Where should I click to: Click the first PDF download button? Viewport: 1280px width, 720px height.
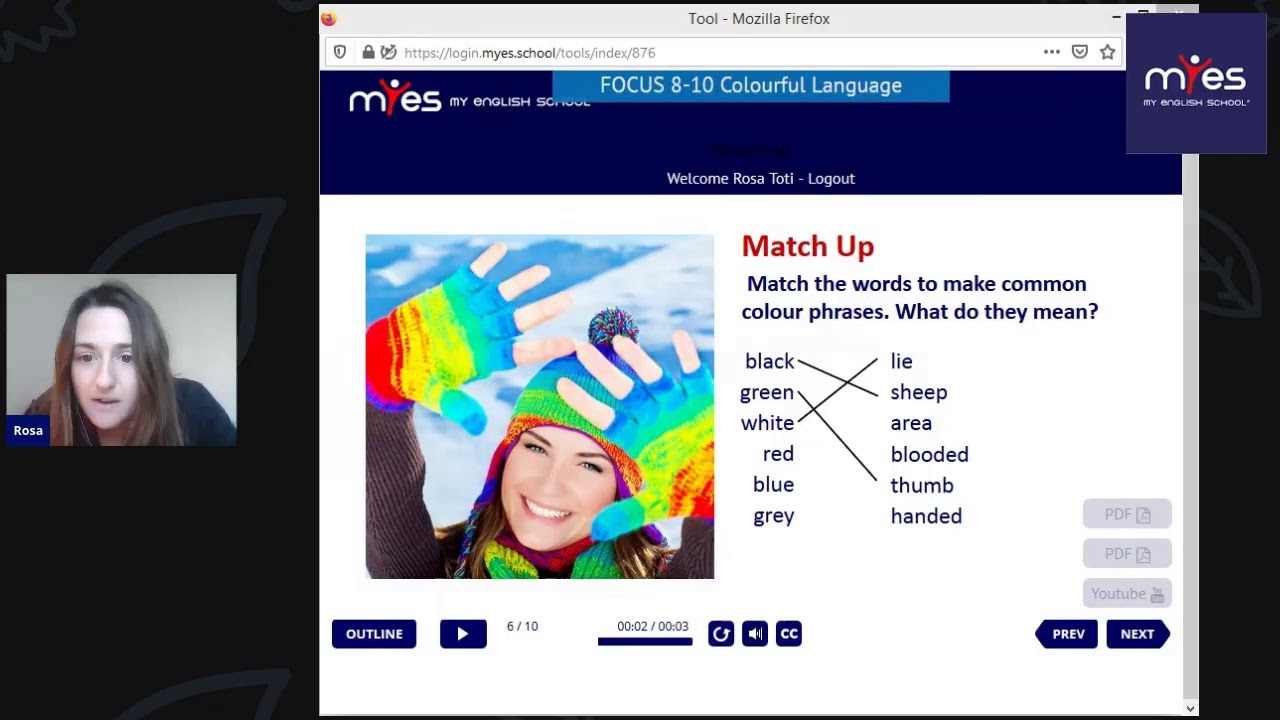(x=1127, y=514)
